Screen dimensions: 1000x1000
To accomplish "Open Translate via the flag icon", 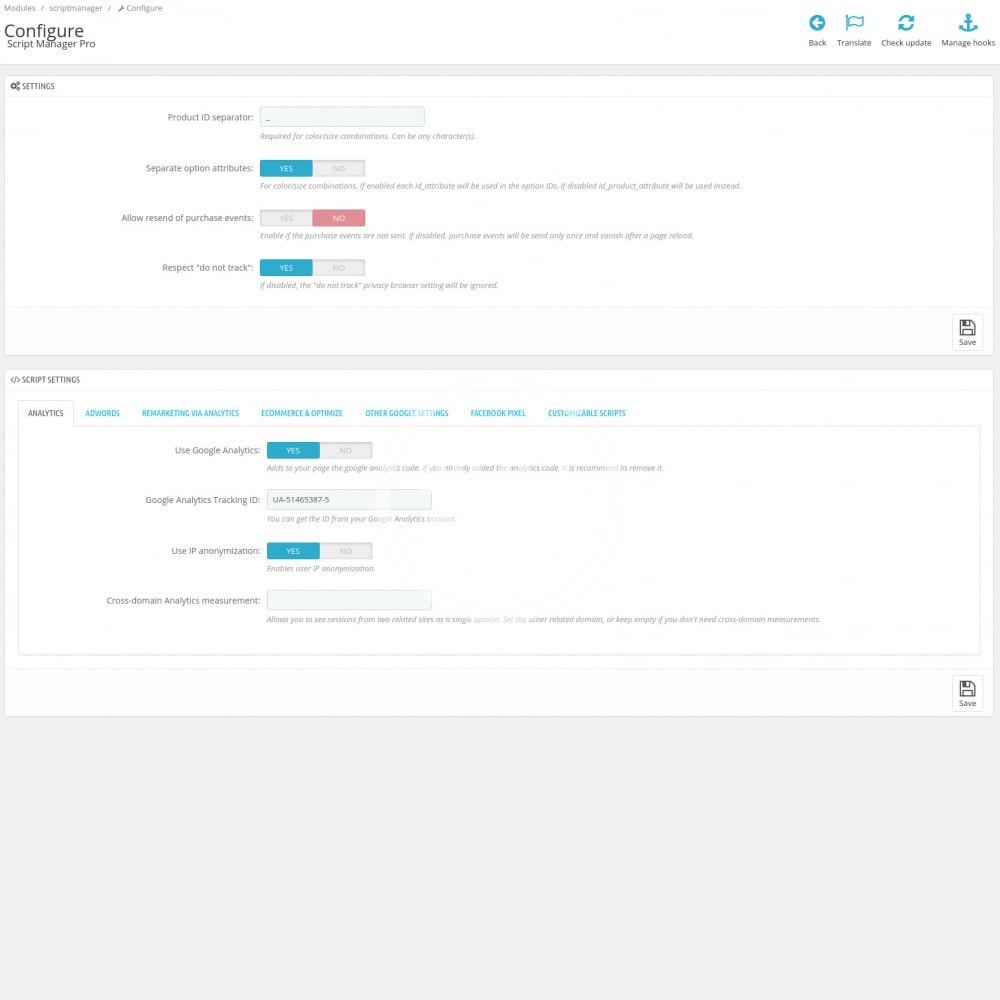I will [854, 24].
